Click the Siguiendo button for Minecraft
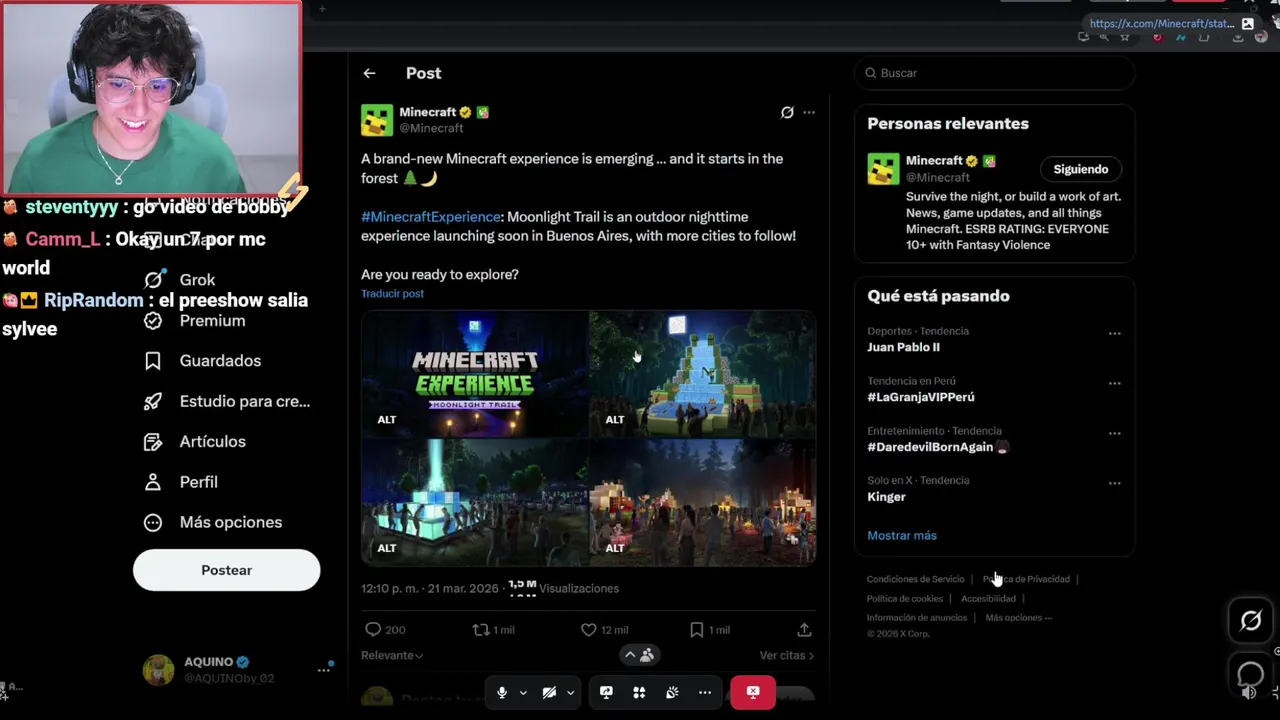Viewport: 1280px width, 720px height. click(x=1081, y=169)
